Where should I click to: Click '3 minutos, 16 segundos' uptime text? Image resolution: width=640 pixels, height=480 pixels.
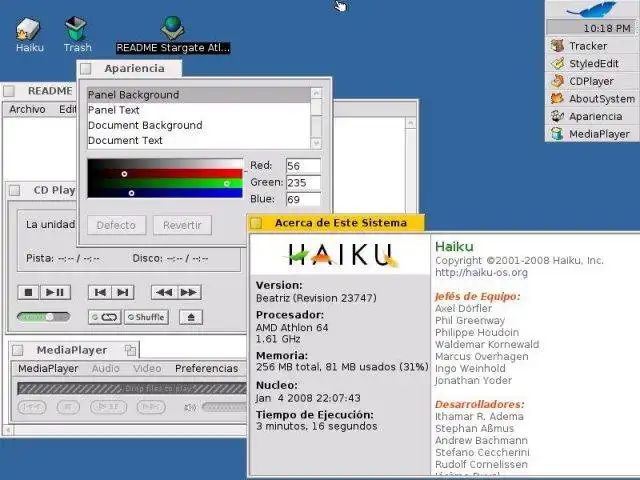click(x=316, y=426)
